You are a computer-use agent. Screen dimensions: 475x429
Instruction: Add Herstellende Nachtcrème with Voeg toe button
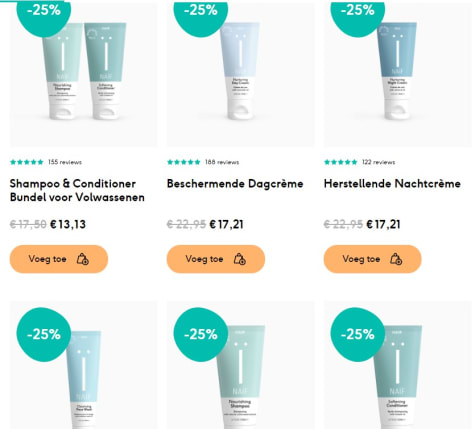tap(373, 259)
